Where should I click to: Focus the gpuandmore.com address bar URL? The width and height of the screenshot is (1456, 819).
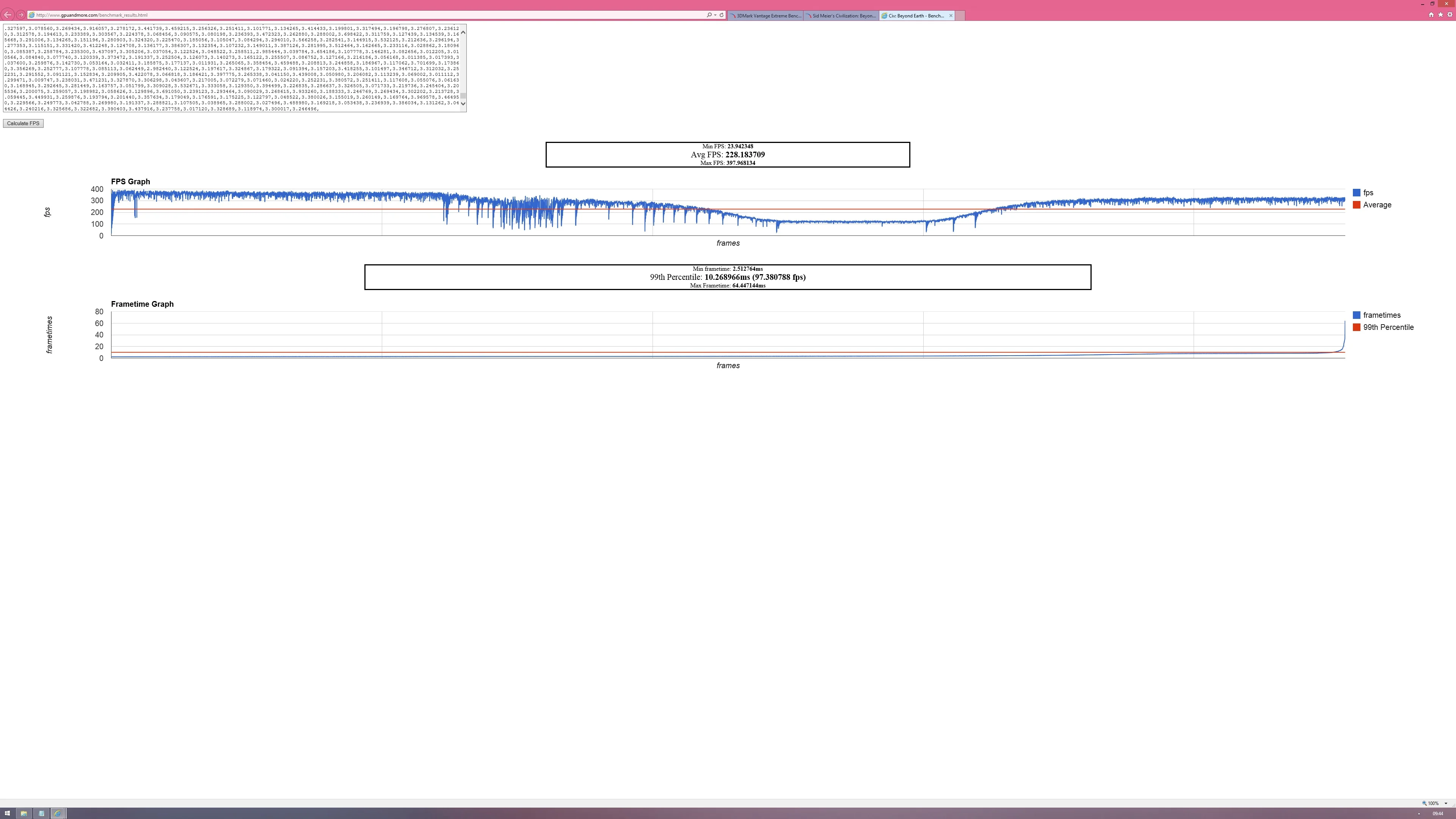coord(367,15)
